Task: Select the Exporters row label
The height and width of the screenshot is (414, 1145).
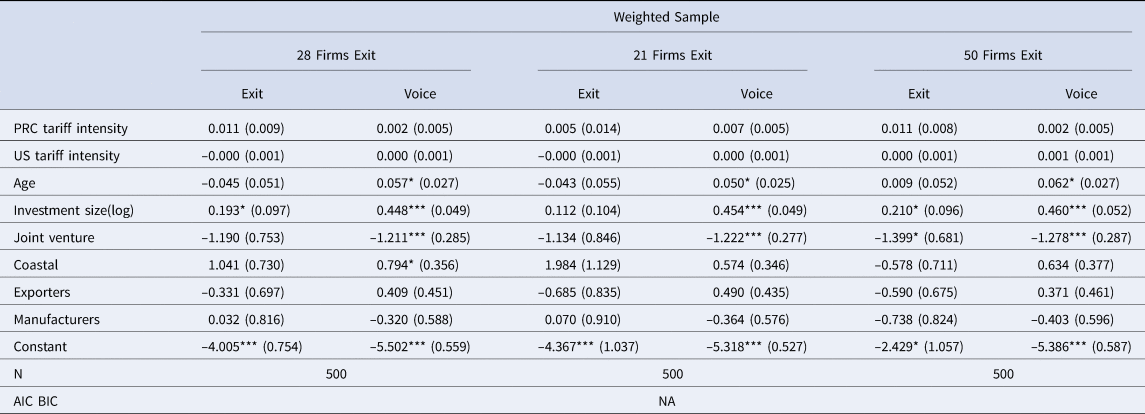Action: 42,293
